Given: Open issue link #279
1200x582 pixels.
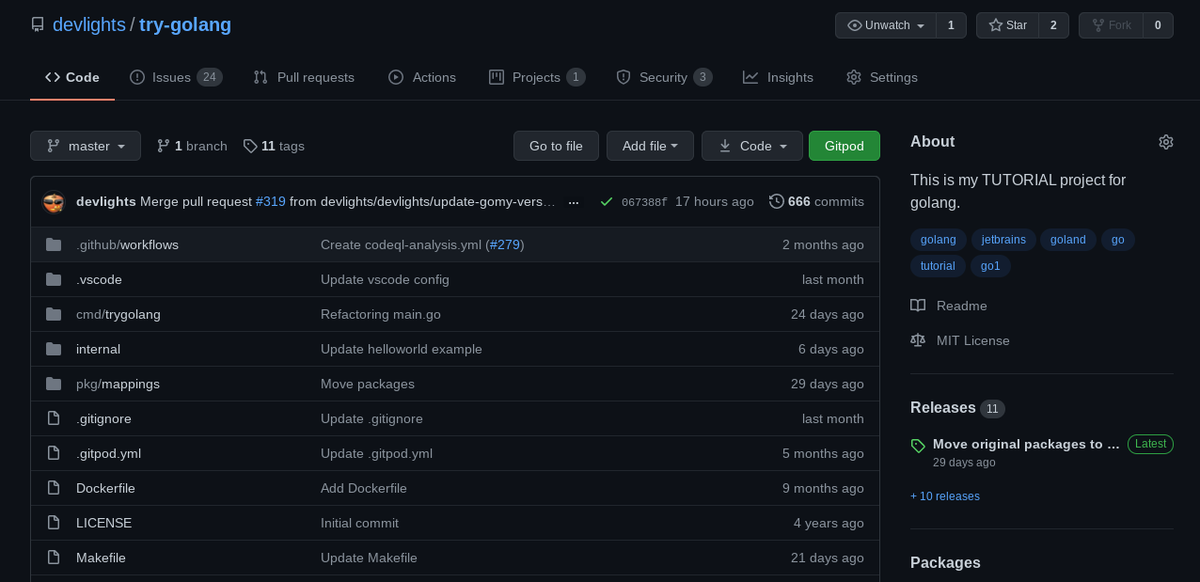Looking at the screenshot, I should pos(505,245).
